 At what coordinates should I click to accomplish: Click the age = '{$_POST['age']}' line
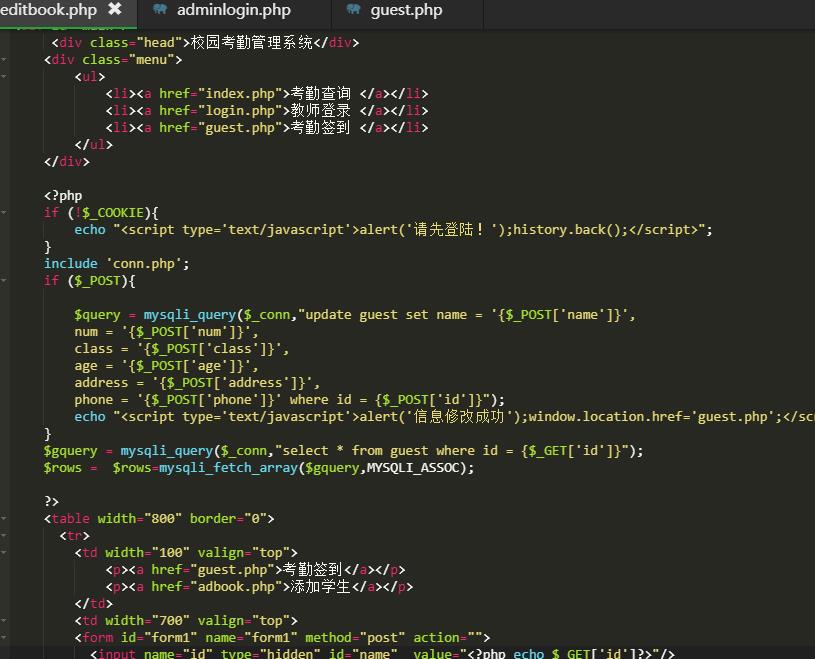(x=166, y=366)
